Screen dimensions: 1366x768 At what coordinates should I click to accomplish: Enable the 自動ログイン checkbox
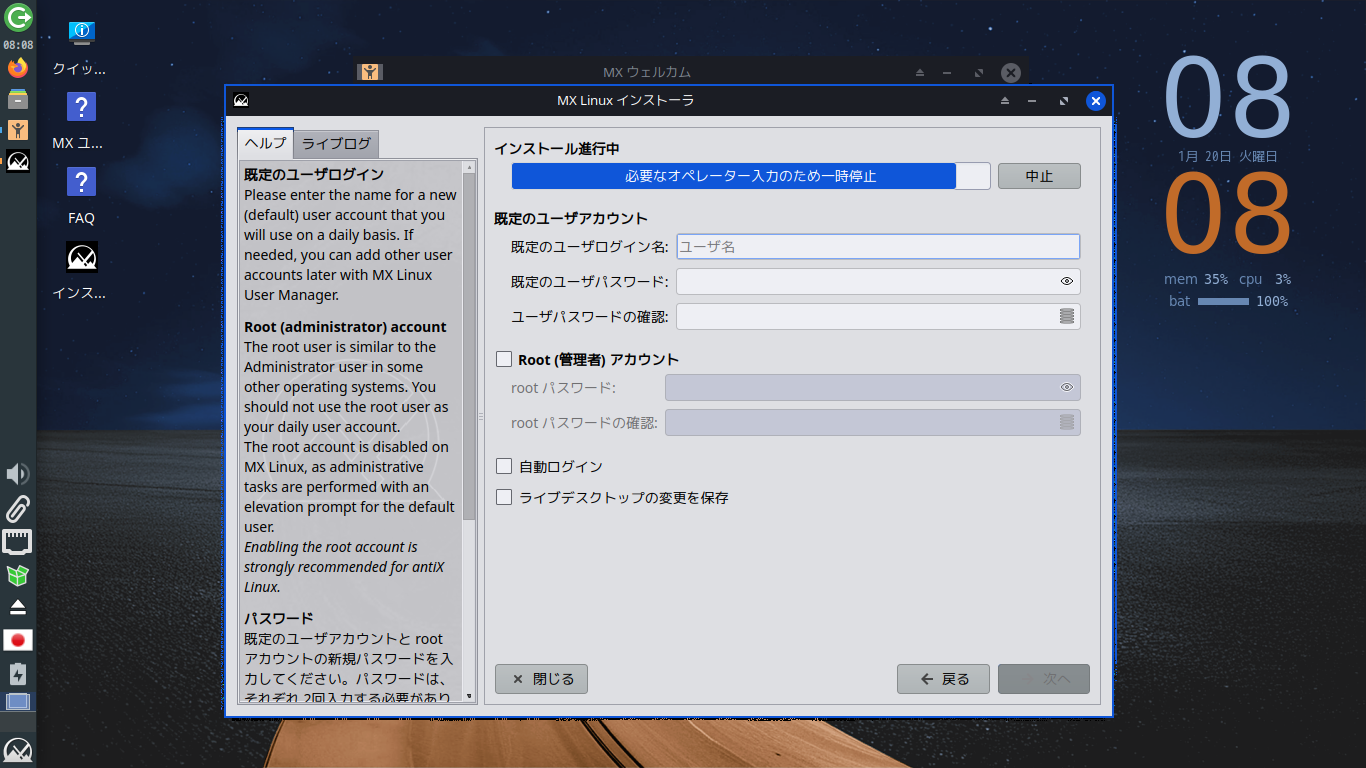[x=504, y=466]
